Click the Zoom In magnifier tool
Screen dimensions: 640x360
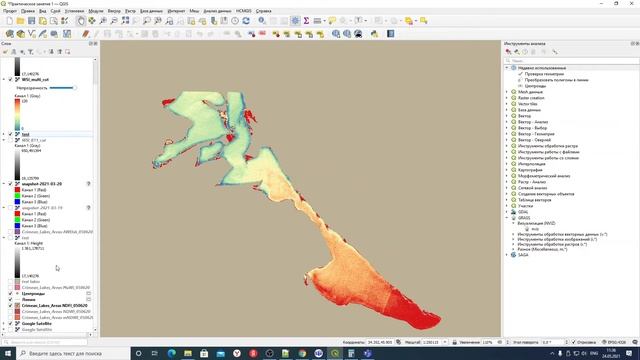click(x=103, y=21)
